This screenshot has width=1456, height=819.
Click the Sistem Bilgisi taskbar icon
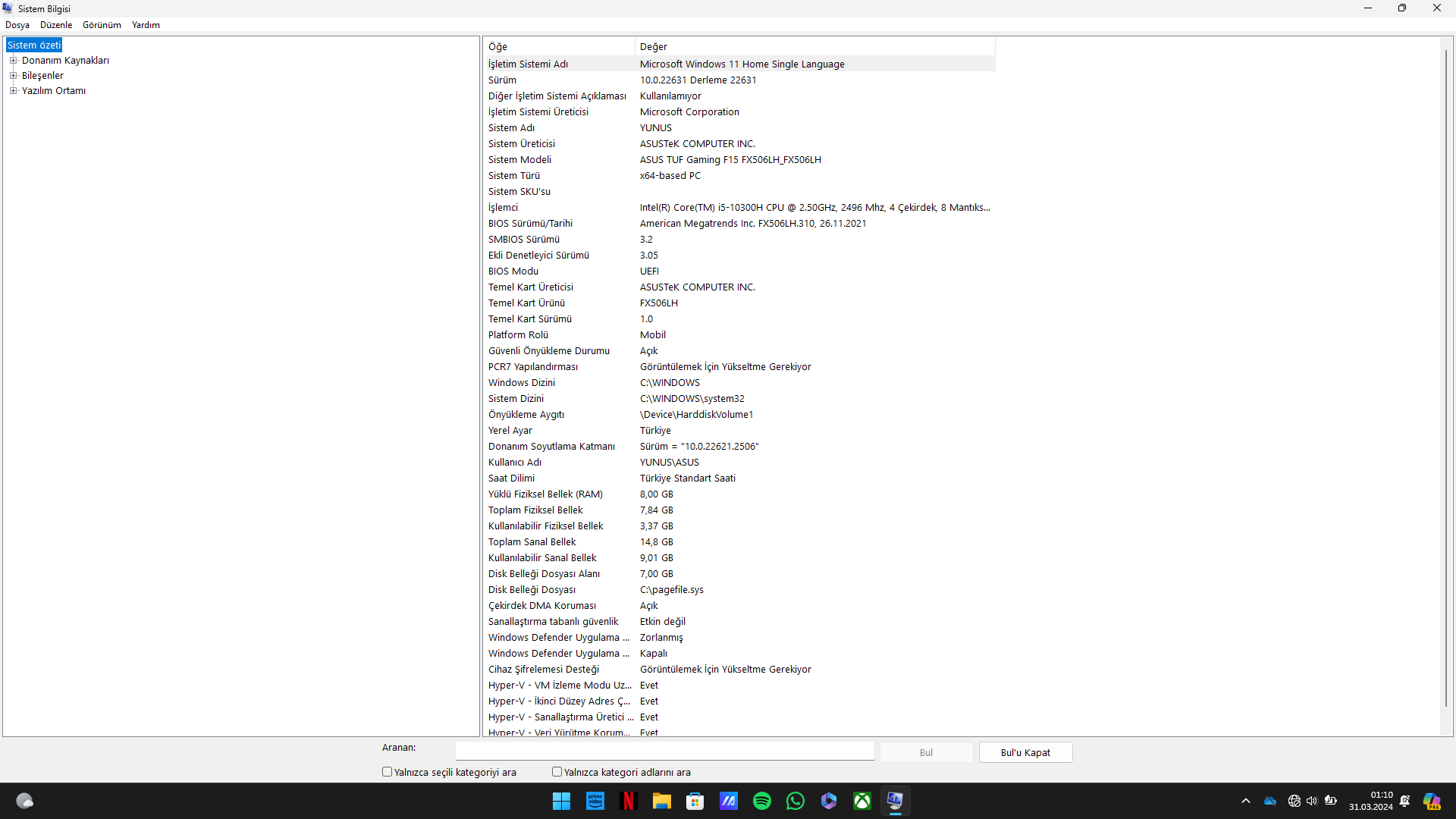click(x=896, y=801)
